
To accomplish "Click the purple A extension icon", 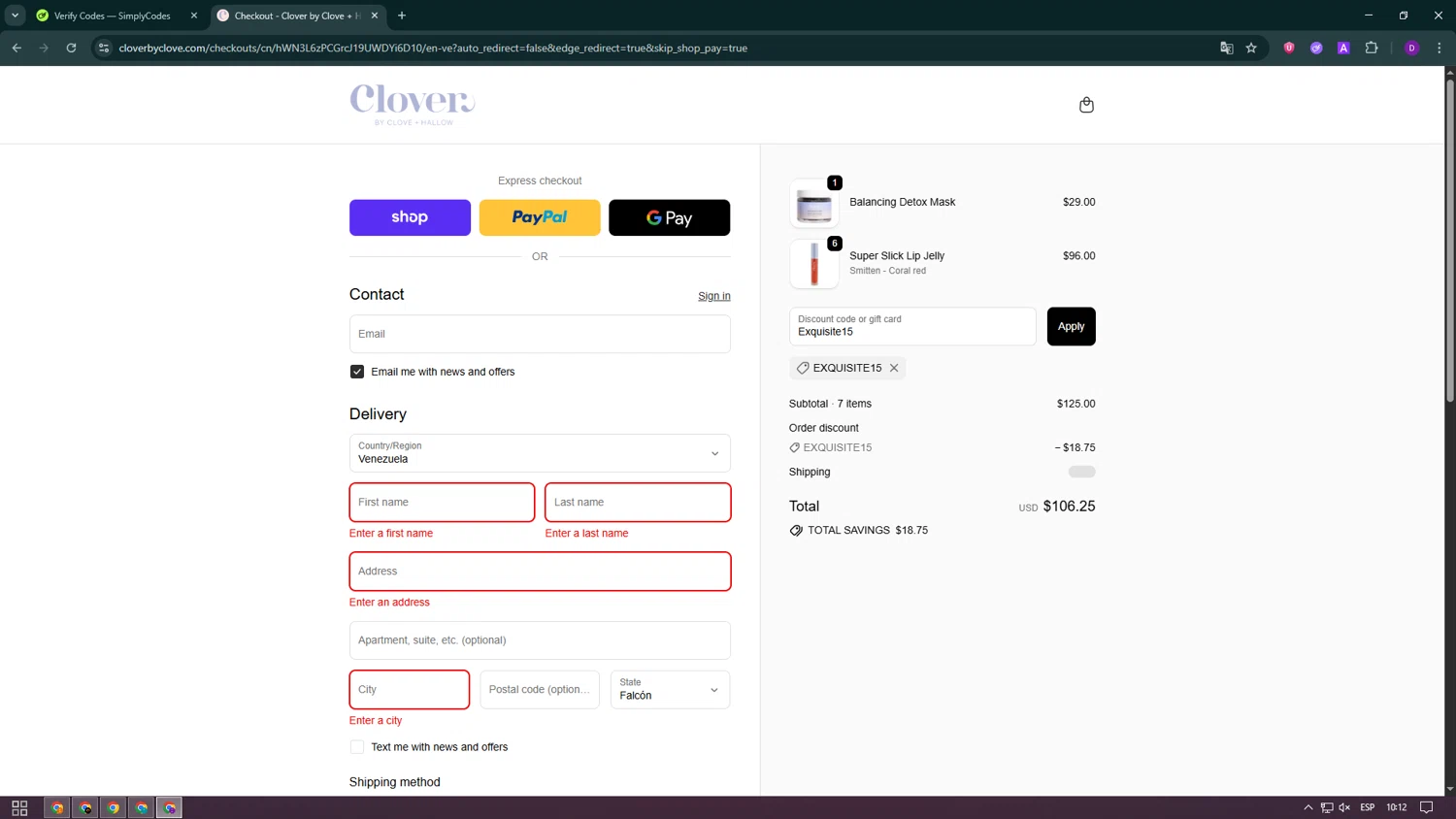I will click(1343, 48).
